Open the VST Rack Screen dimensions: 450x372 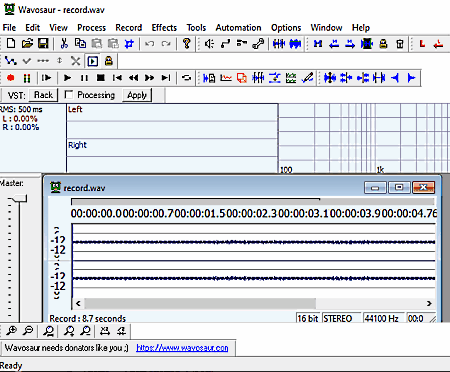coord(43,95)
